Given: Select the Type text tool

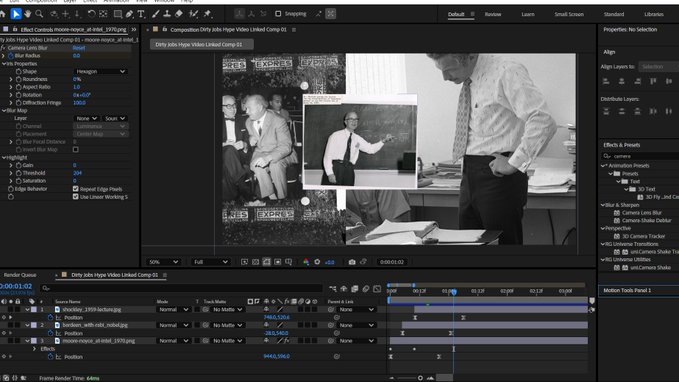Looking at the screenshot, I should [x=141, y=14].
